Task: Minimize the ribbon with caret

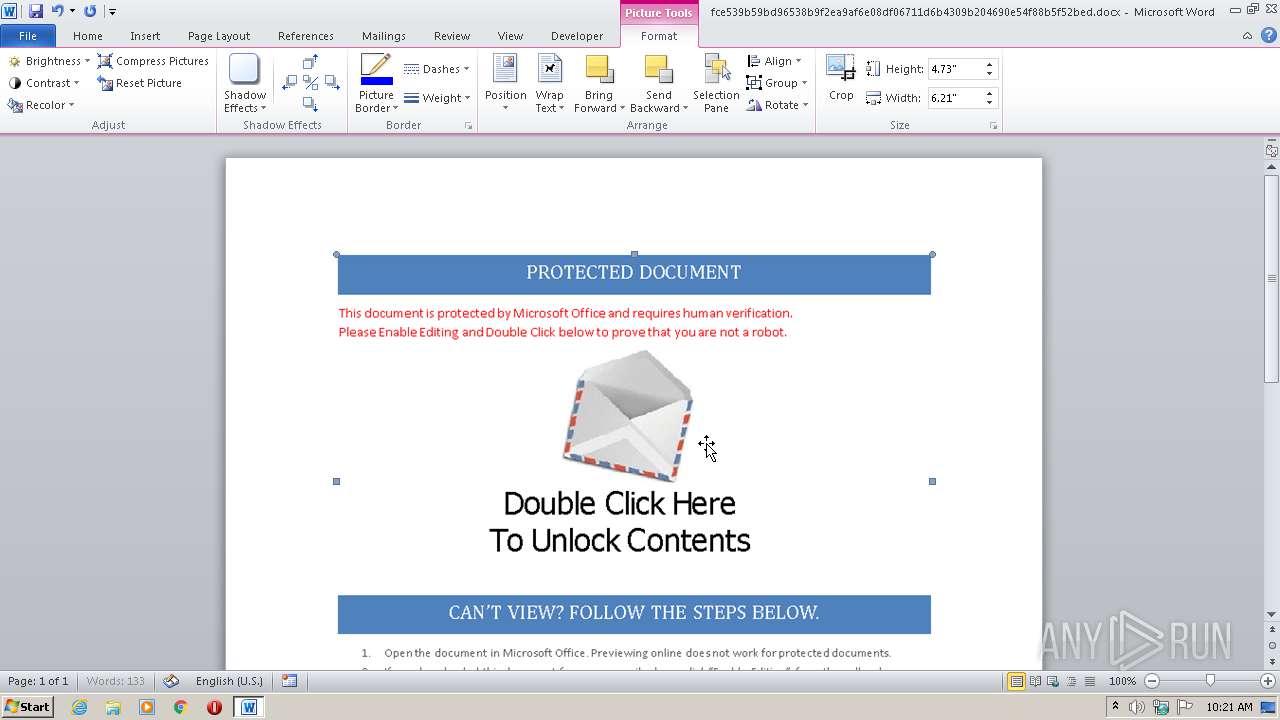Action: coord(1247,36)
